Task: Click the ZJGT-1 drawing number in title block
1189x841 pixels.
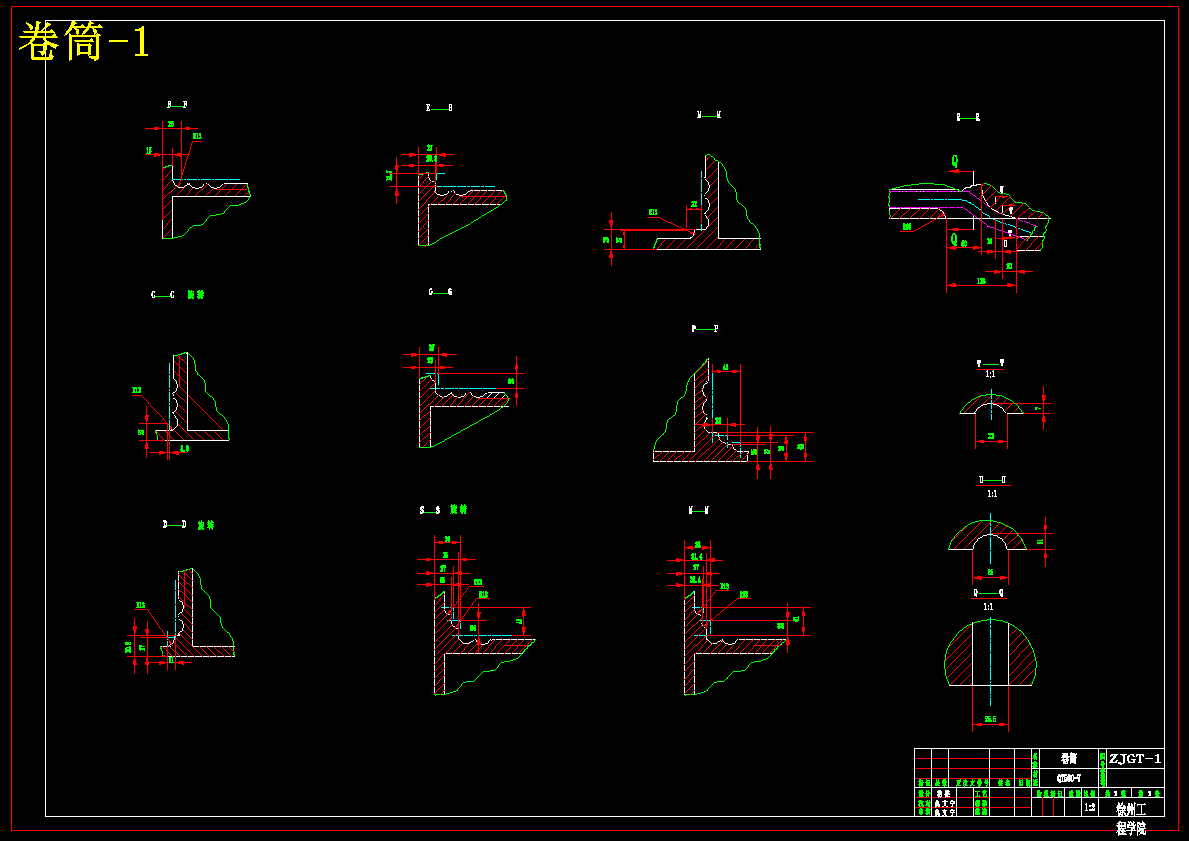Action: (x=1135, y=758)
